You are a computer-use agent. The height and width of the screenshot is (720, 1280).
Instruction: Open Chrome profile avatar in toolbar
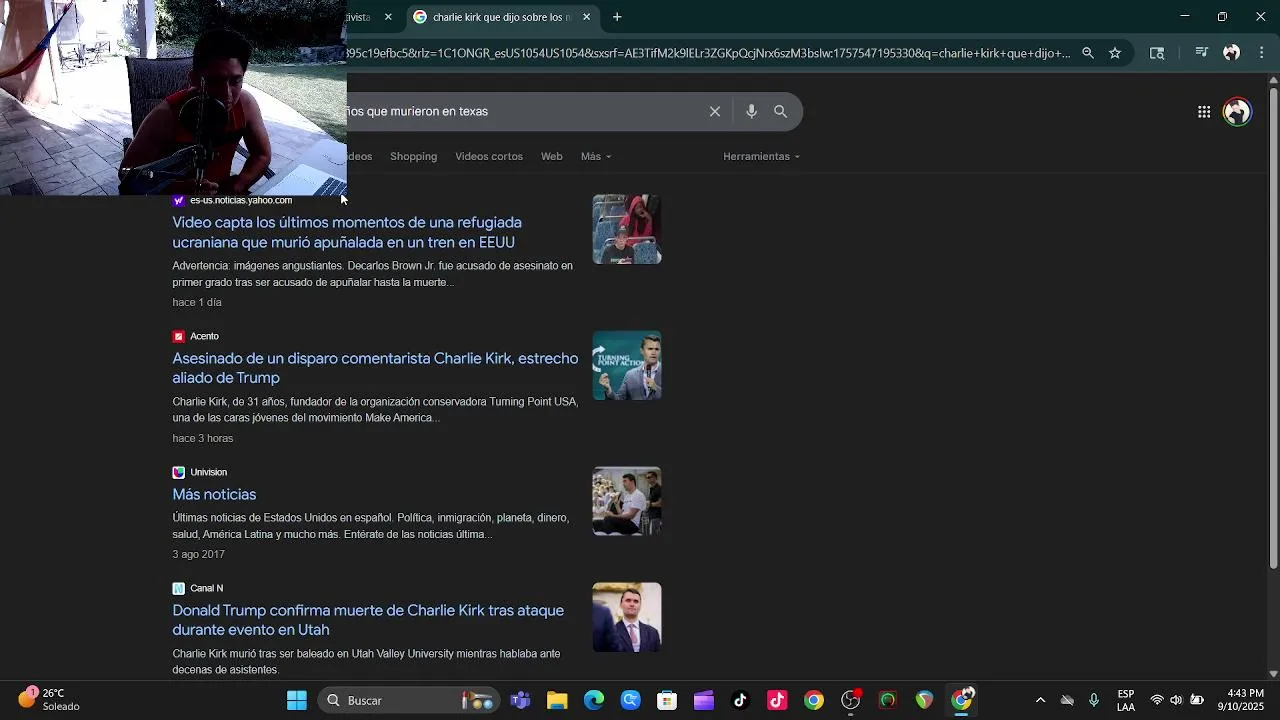coord(1232,53)
